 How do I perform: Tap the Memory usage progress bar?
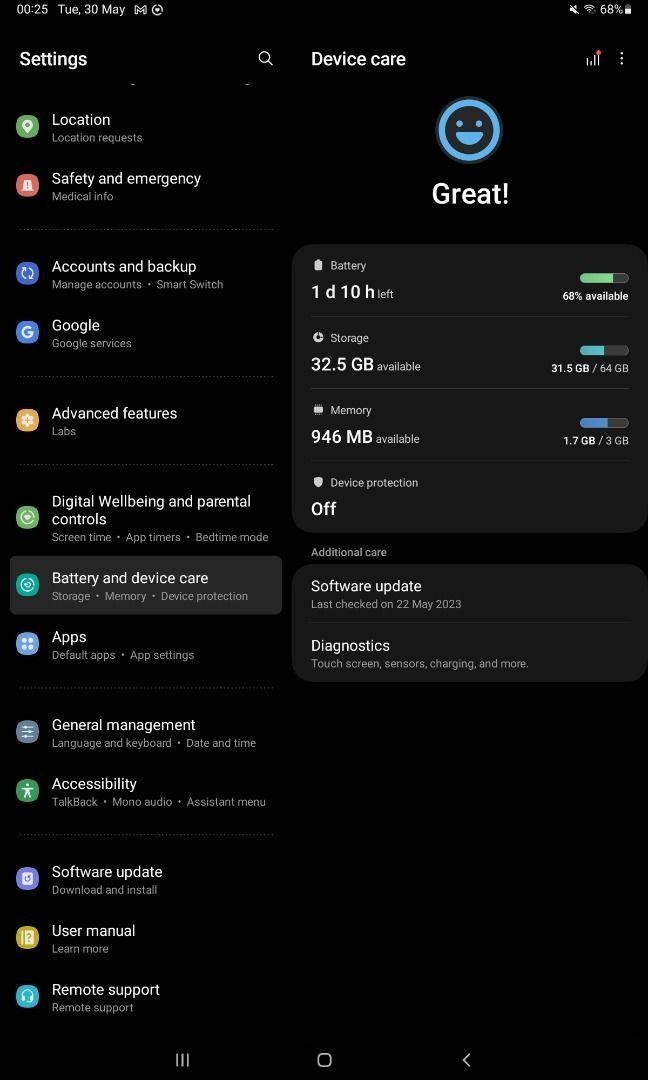point(604,423)
